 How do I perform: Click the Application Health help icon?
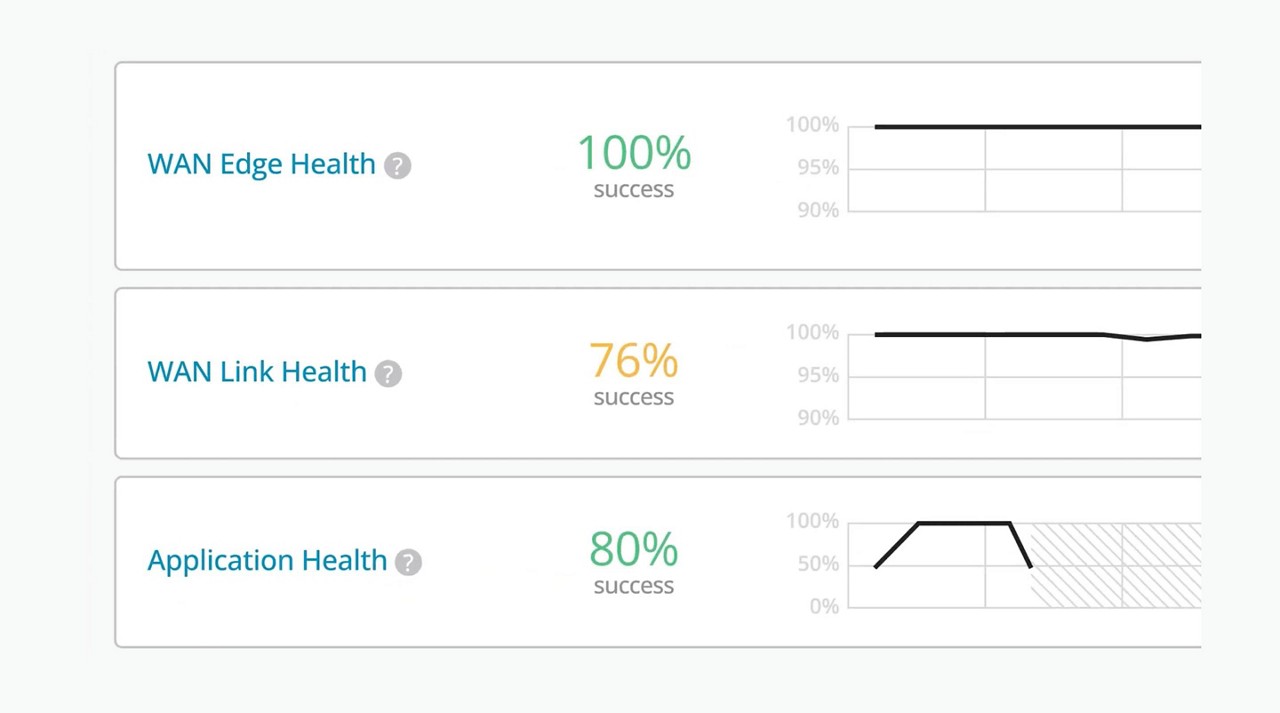point(408,562)
